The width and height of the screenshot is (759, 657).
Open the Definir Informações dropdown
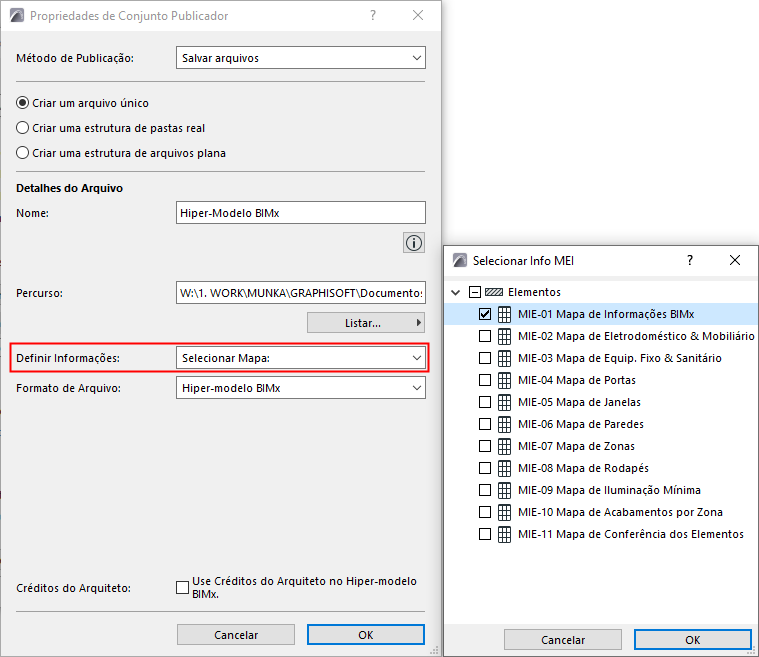[301, 358]
